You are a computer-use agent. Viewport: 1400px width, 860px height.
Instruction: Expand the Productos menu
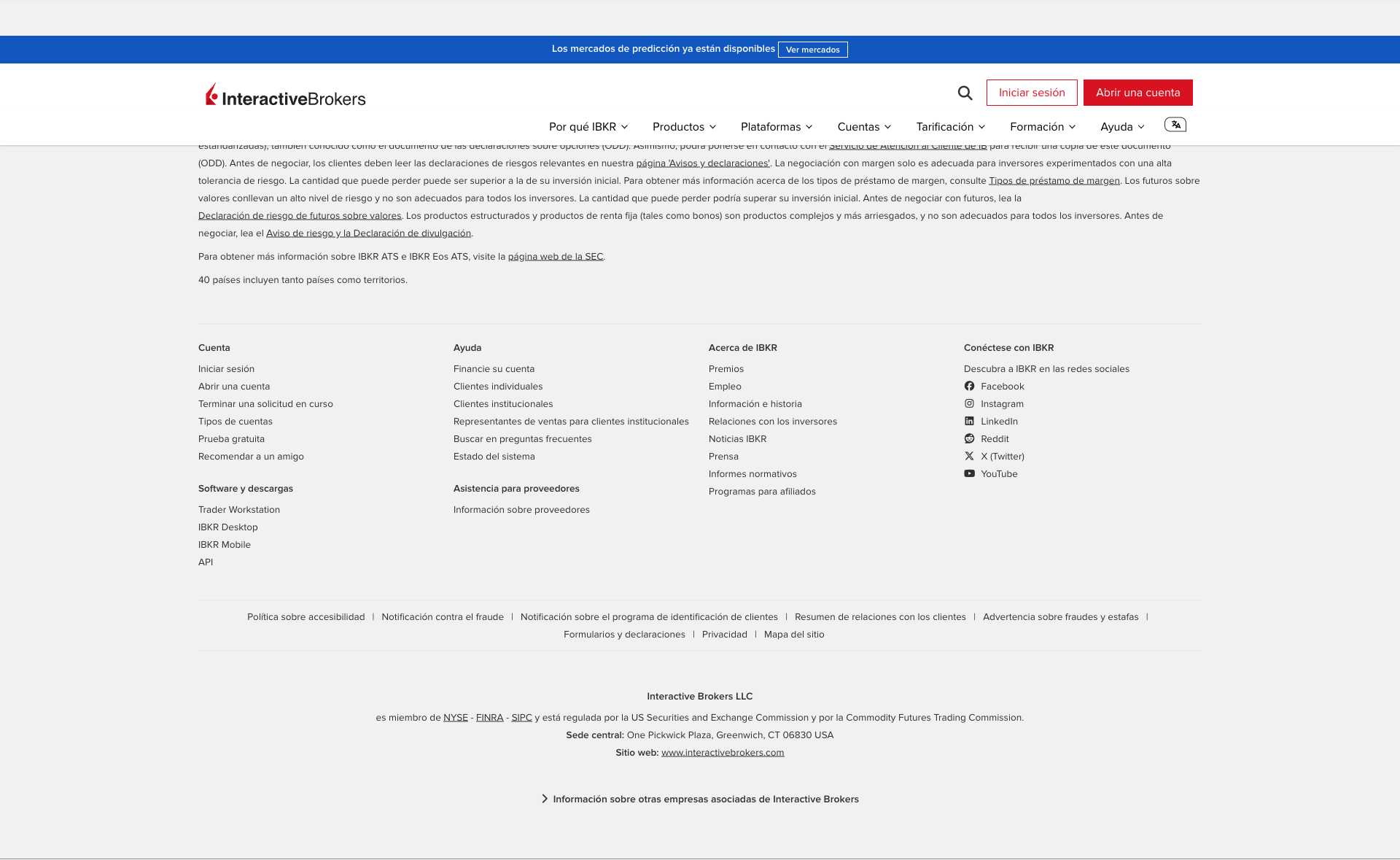(x=684, y=127)
